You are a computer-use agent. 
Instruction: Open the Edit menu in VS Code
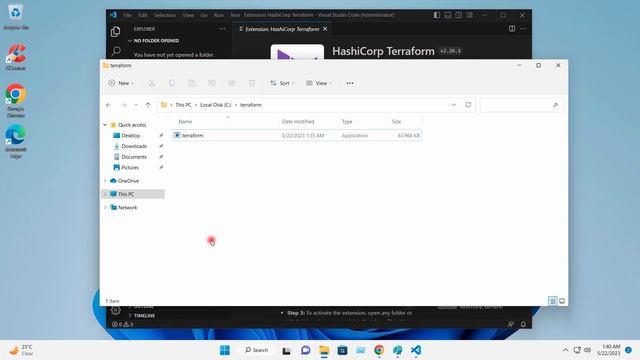click(x=142, y=15)
